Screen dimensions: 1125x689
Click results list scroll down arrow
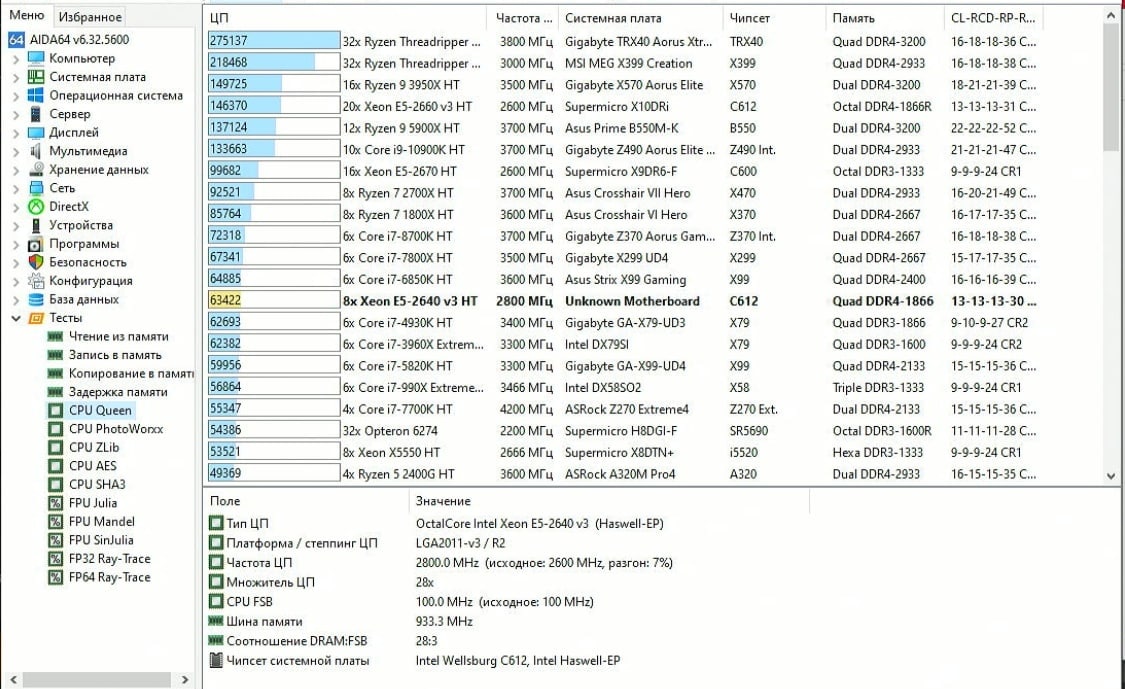[x=1111, y=476]
